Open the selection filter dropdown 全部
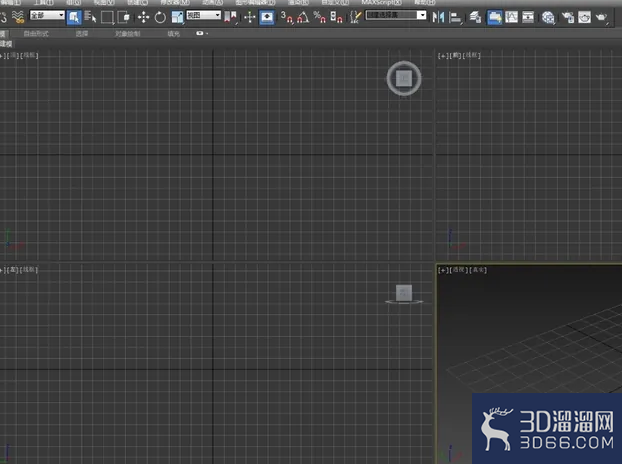 click(47, 15)
